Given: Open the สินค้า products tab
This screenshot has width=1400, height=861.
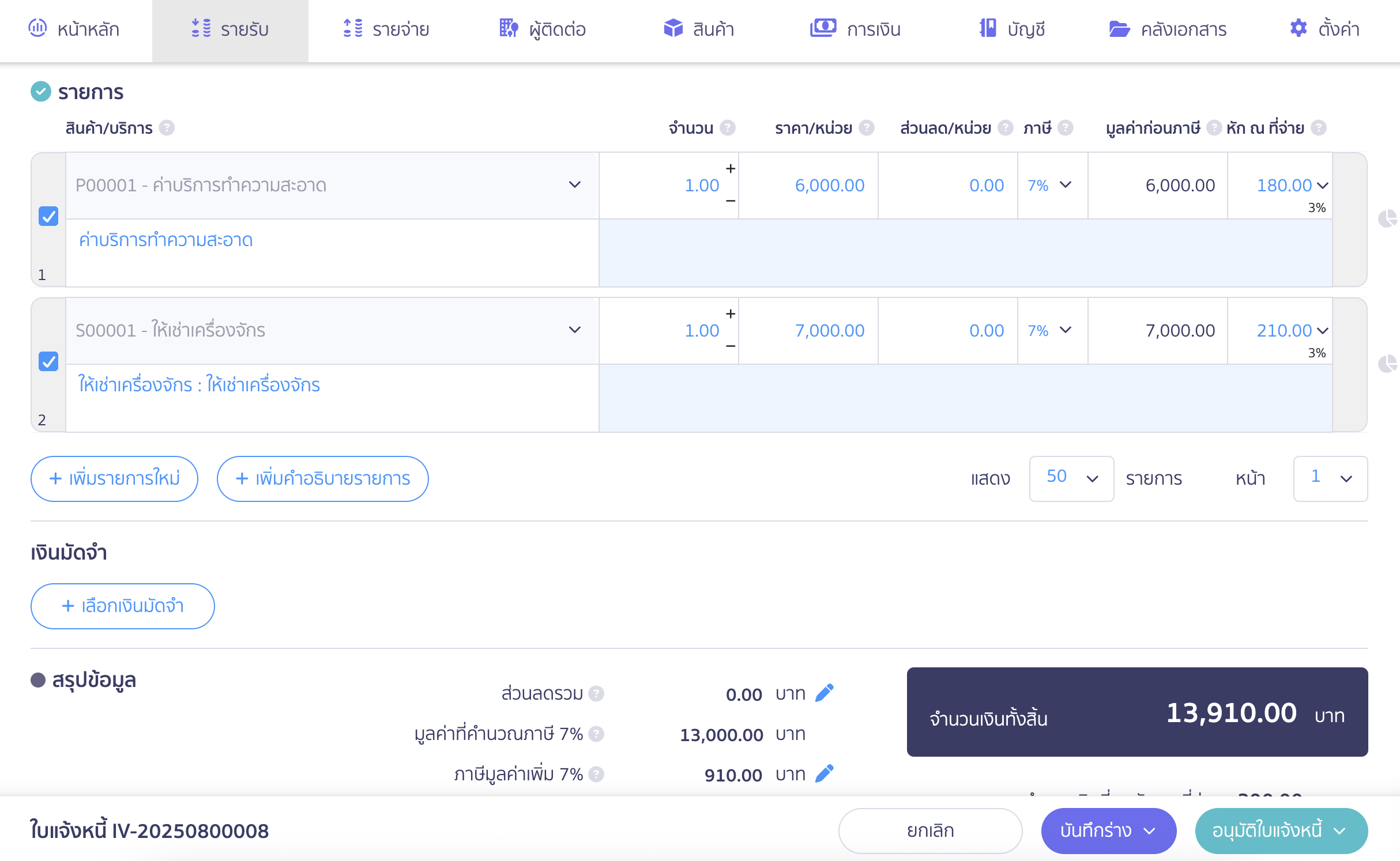Looking at the screenshot, I should pyautogui.click(x=699, y=29).
